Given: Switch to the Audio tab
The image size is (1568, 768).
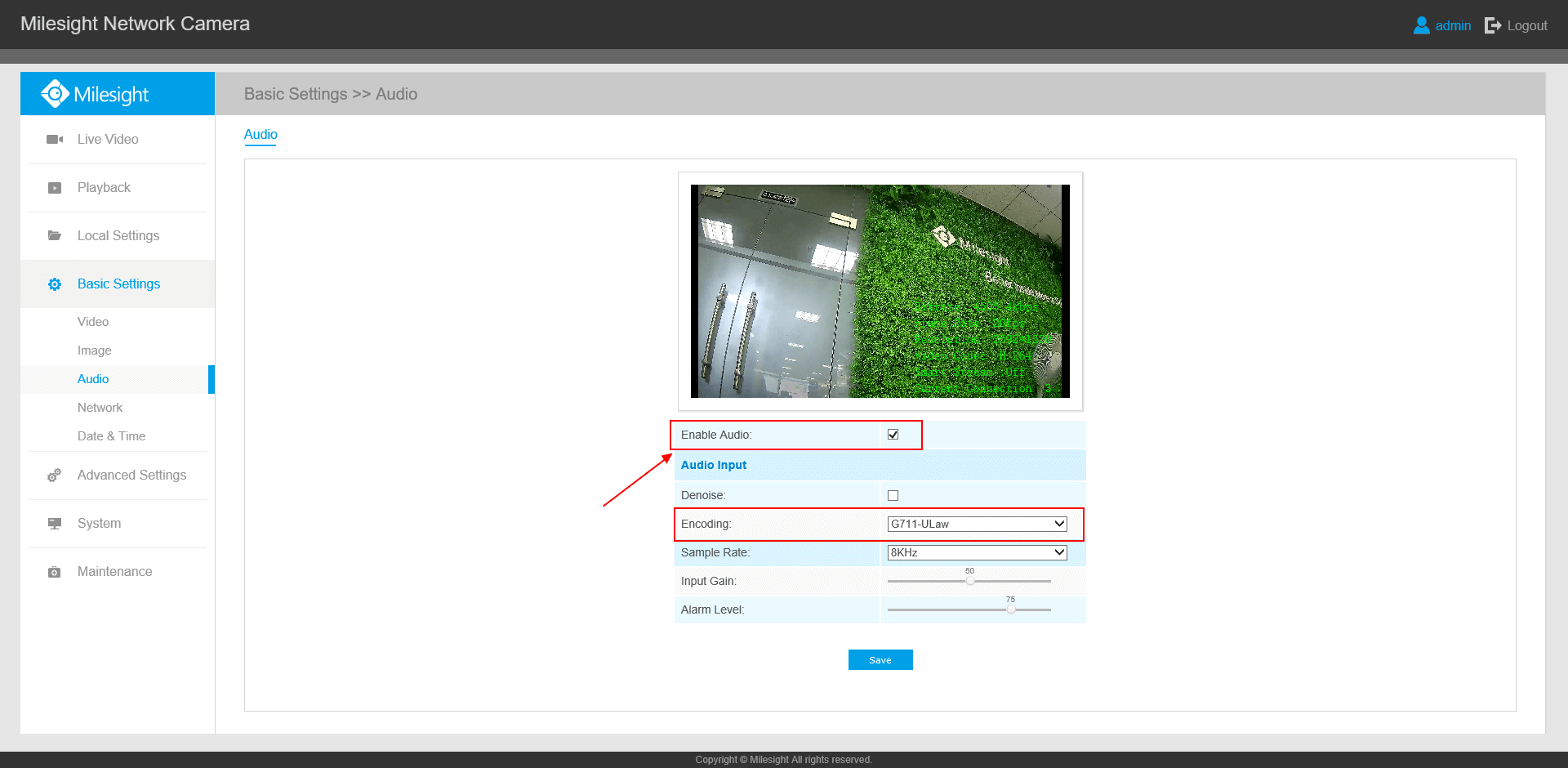Looking at the screenshot, I should tap(261, 134).
